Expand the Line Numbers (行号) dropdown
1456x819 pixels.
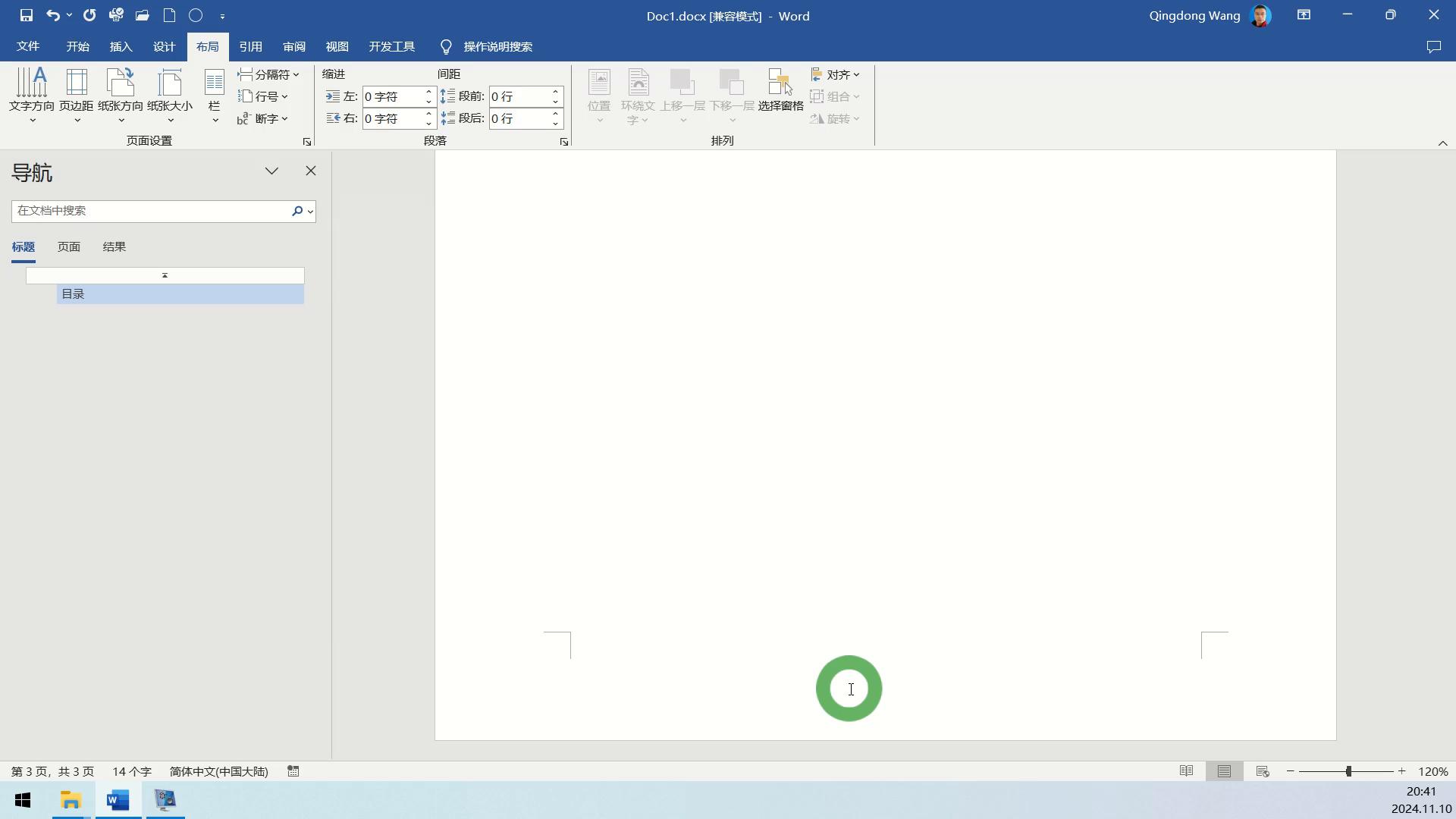[x=263, y=96]
